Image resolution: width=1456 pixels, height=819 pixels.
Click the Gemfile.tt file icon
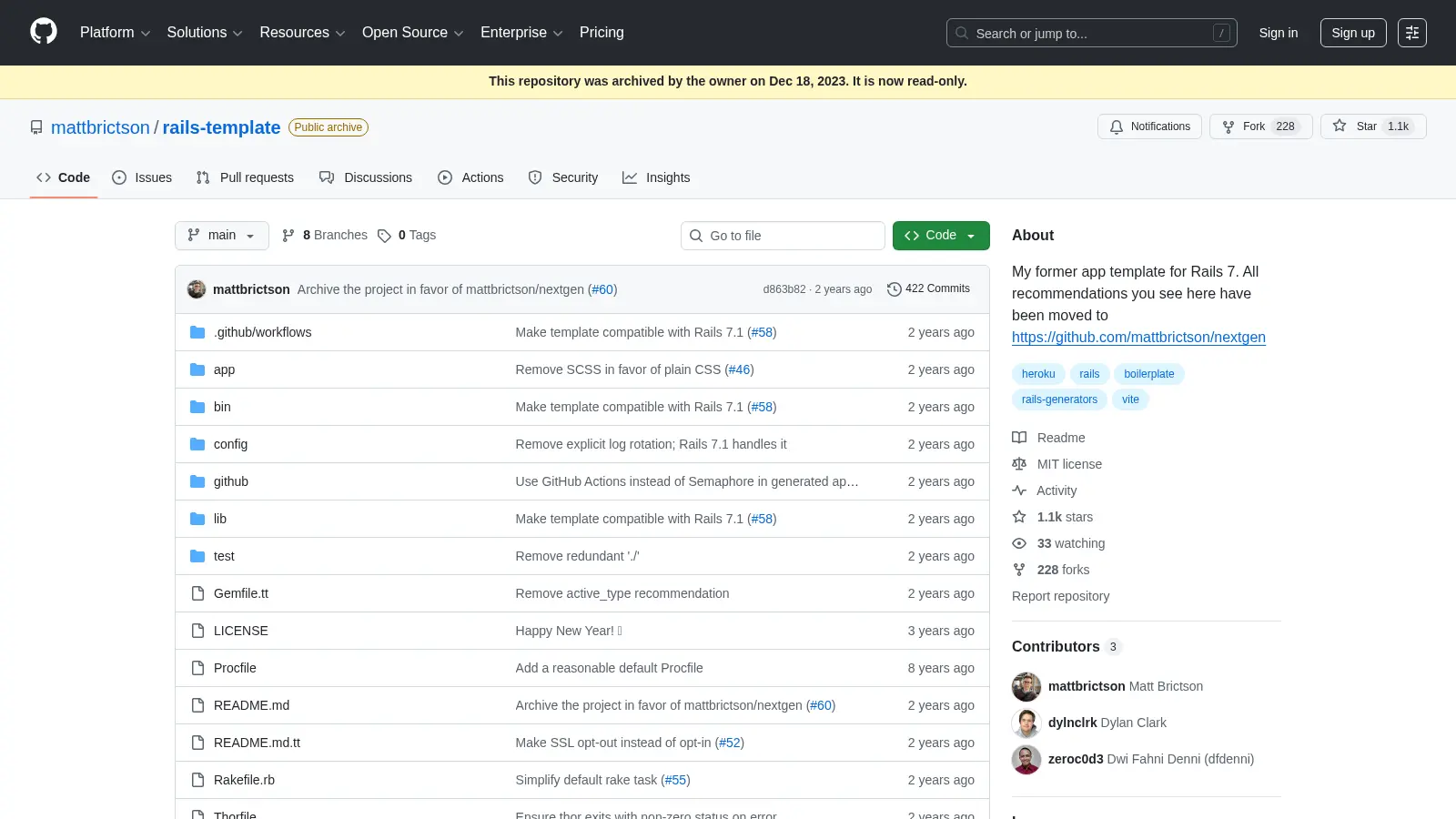coord(197,593)
